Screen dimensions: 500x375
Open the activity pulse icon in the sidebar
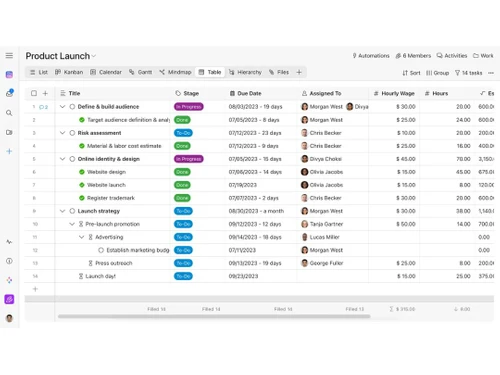[x=9, y=242]
